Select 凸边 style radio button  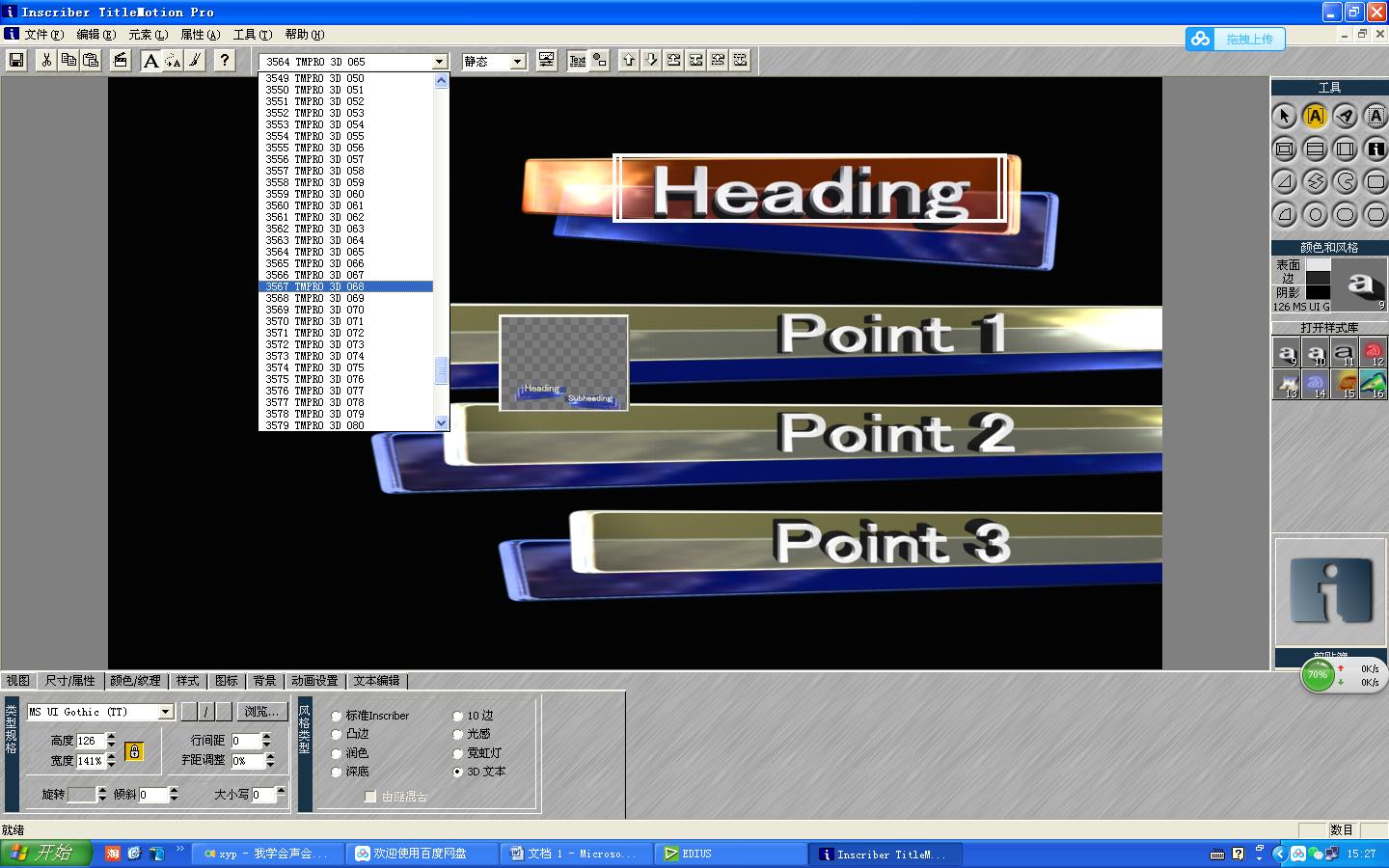coord(337,735)
